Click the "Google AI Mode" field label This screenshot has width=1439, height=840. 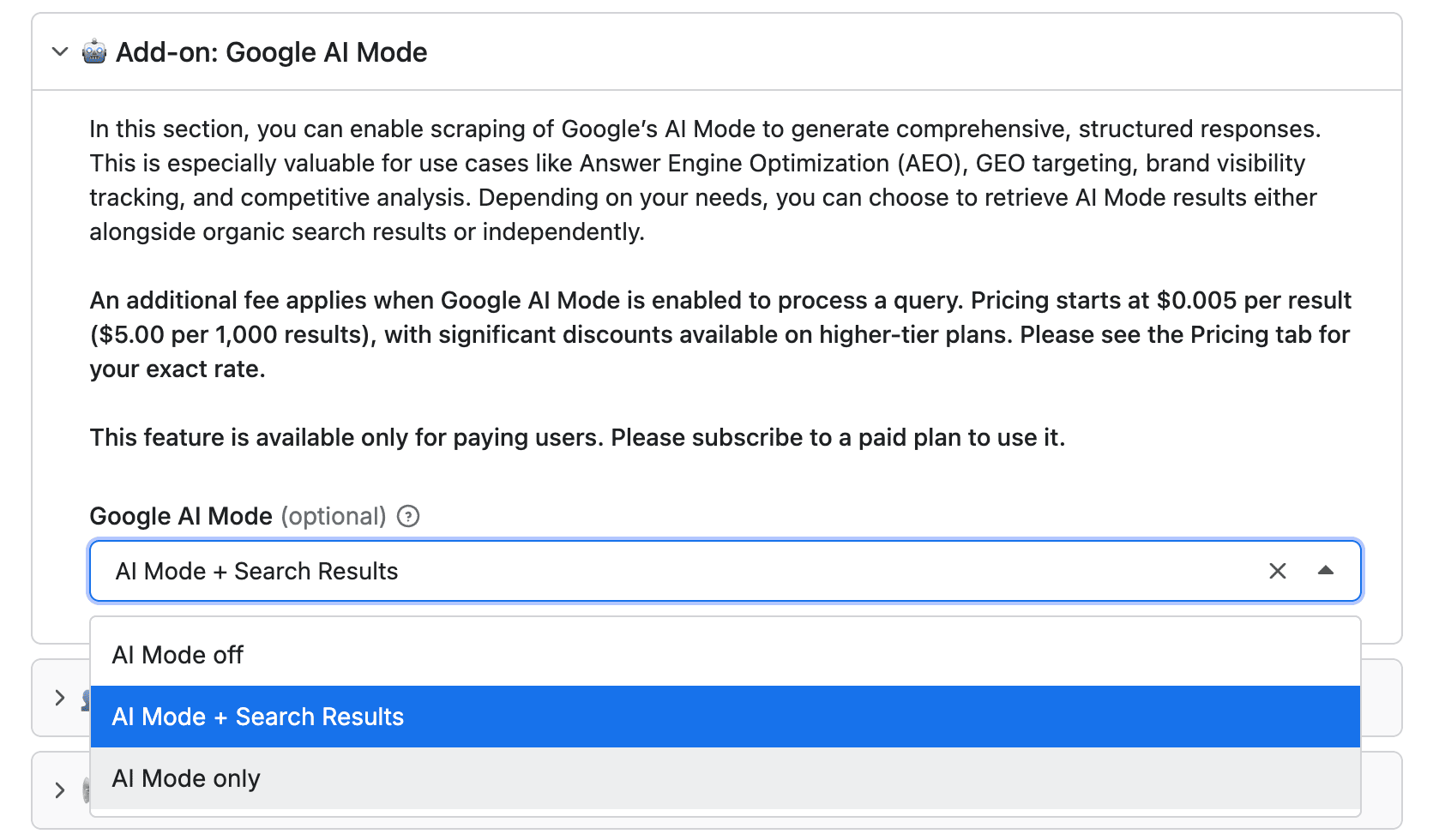(181, 516)
